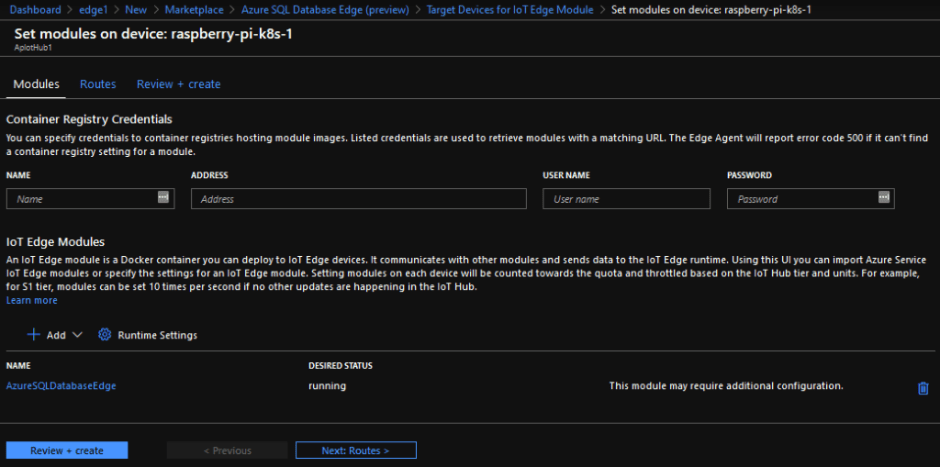Switch to the Routes tab
Image resolution: width=940 pixels, height=467 pixels.
[x=98, y=84]
